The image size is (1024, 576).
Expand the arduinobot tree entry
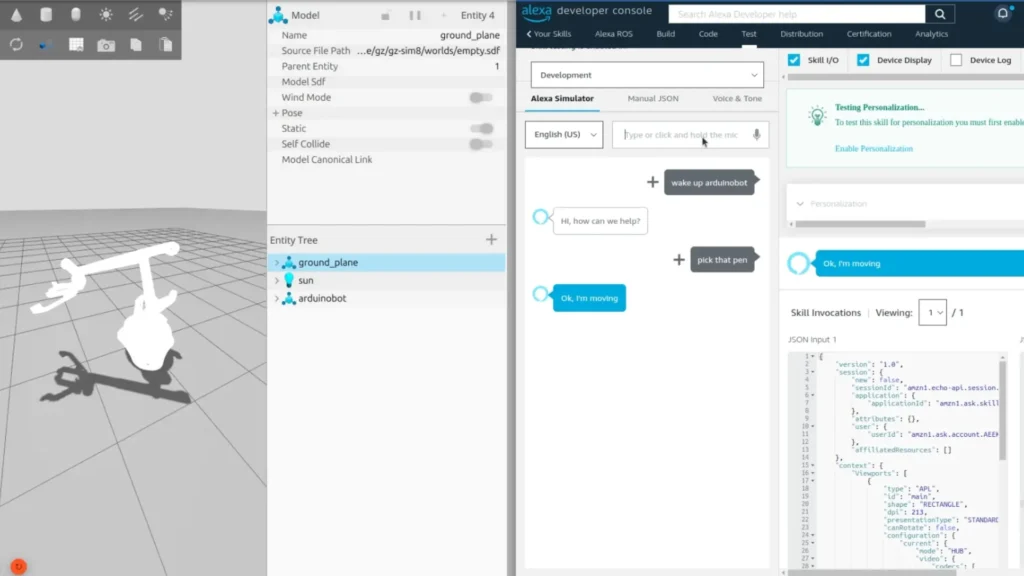(277, 299)
